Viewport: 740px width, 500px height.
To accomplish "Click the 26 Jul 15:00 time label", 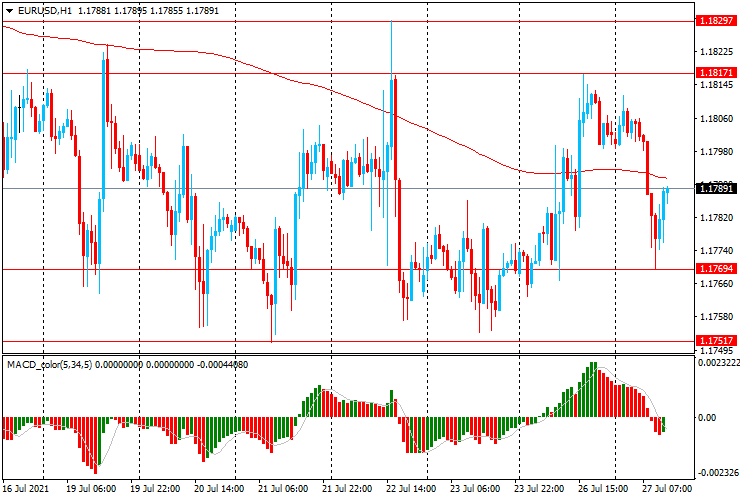I will pyautogui.click(x=603, y=488).
